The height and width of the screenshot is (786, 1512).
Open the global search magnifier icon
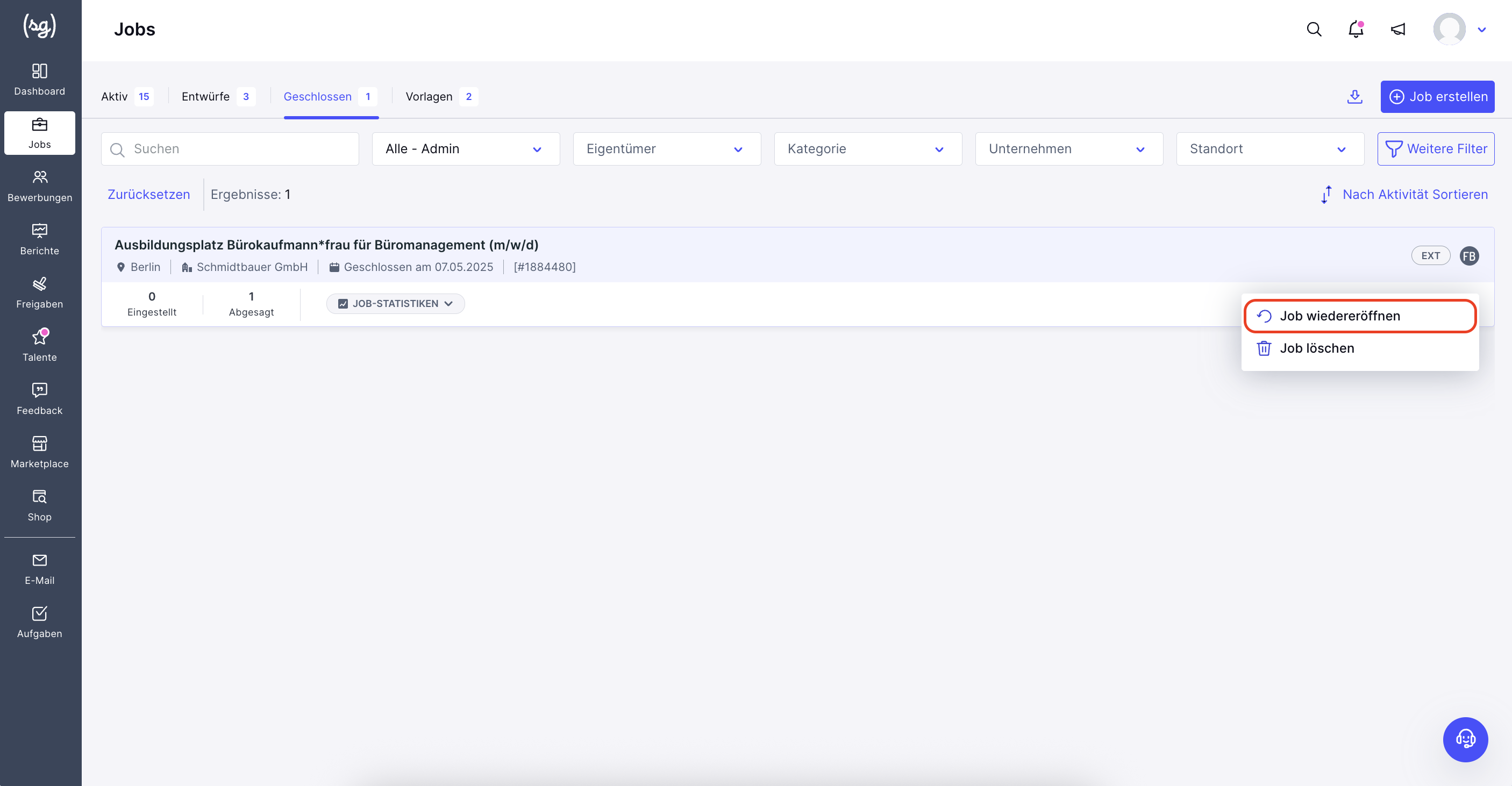click(x=1314, y=30)
